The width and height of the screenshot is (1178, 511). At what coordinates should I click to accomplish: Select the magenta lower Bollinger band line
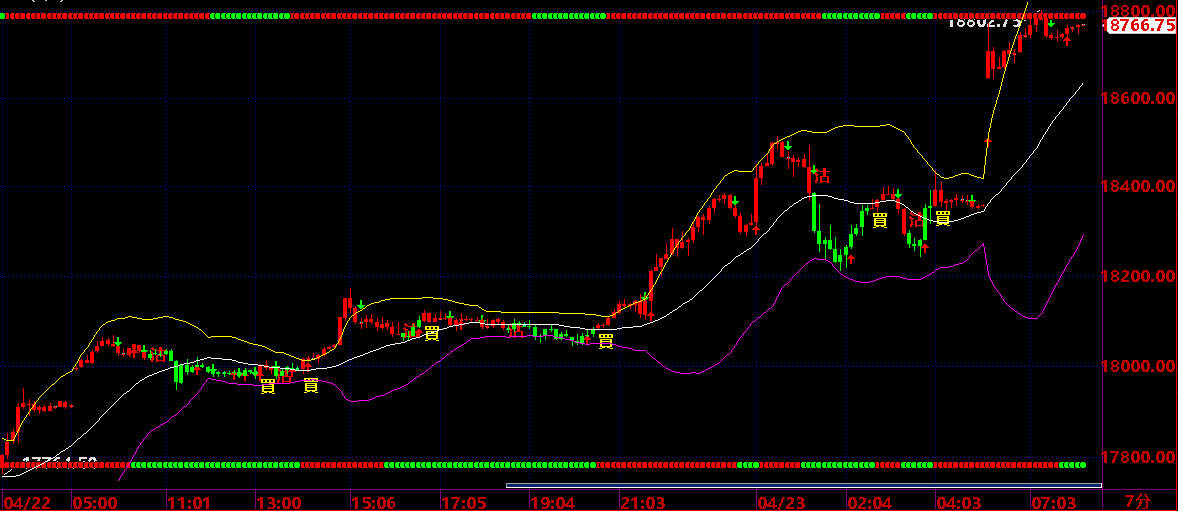(x=680, y=372)
